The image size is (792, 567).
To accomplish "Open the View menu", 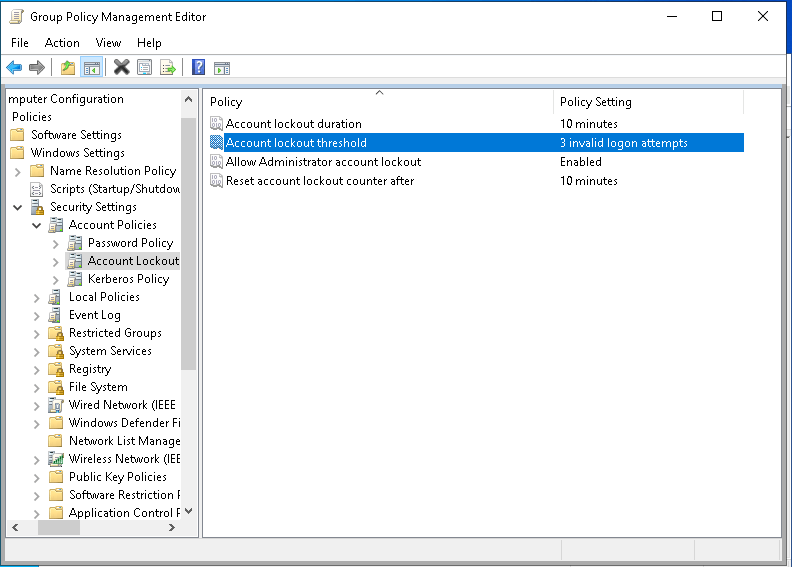I will (x=108, y=43).
